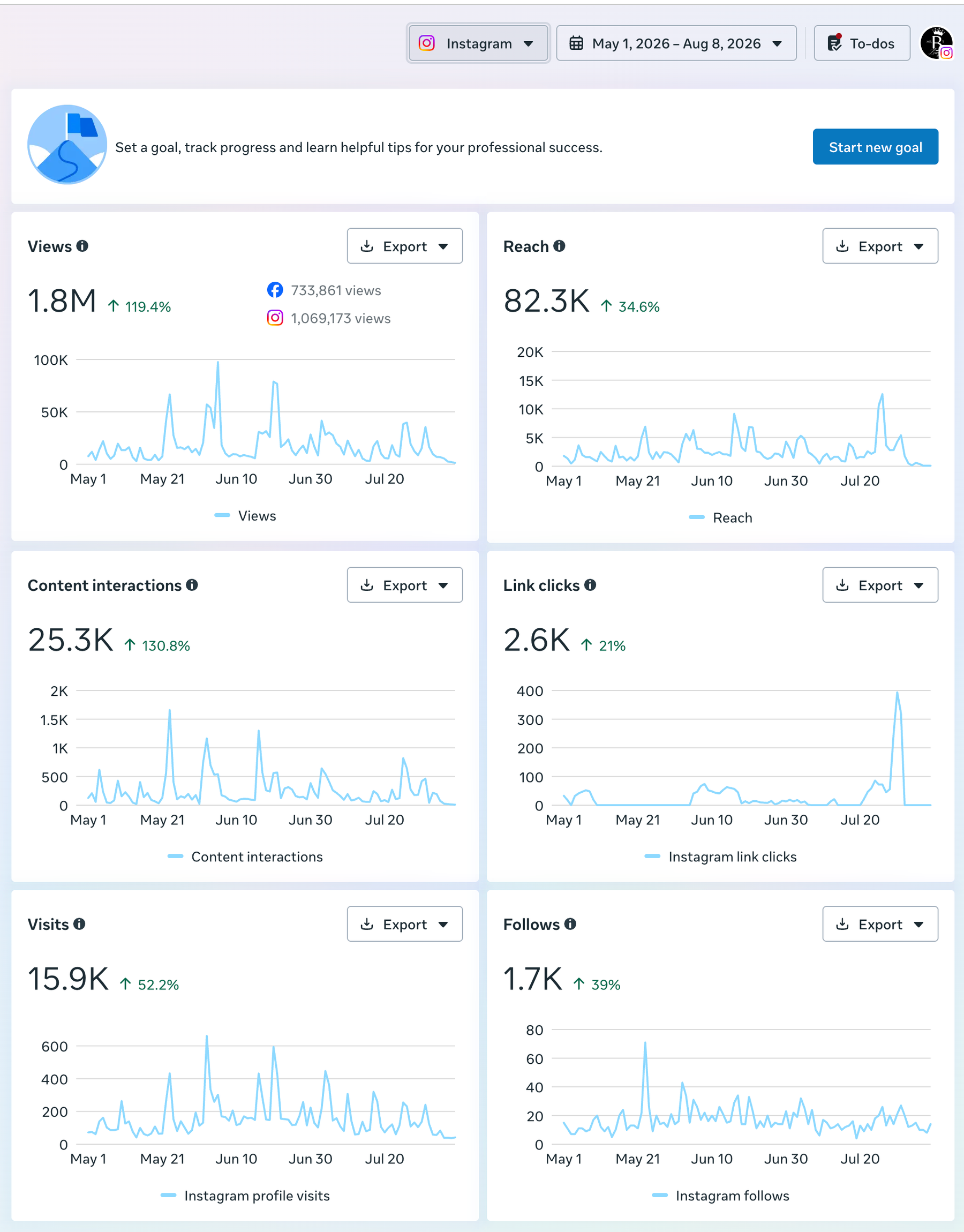
Task: Open Export dropdown in Link clicks card
Action: 880,585
